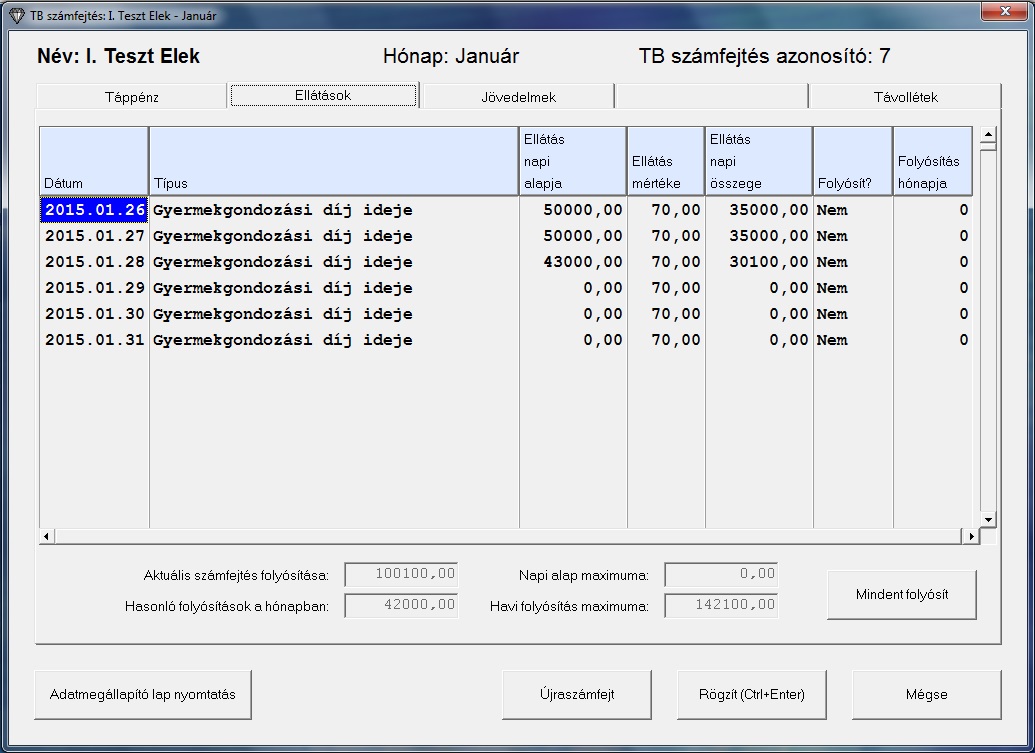Click the Aktuális számfejtés folyósítása field
This screenshot has width=1035, height=753.
(401, 574)
